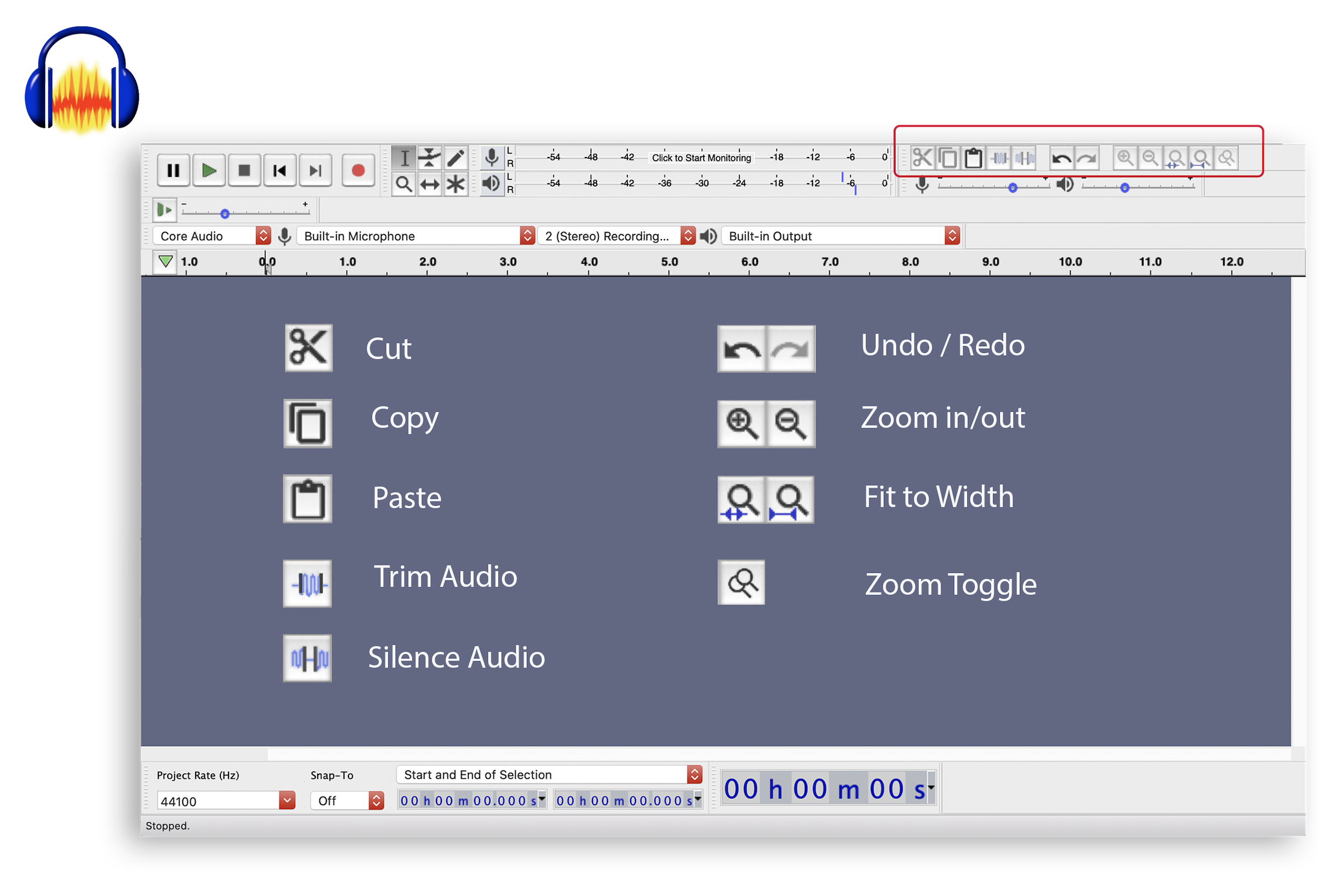Click the small Undo arrow in top edit toolbar
The image size is (1344, 896).
(x=1062, y=157)
